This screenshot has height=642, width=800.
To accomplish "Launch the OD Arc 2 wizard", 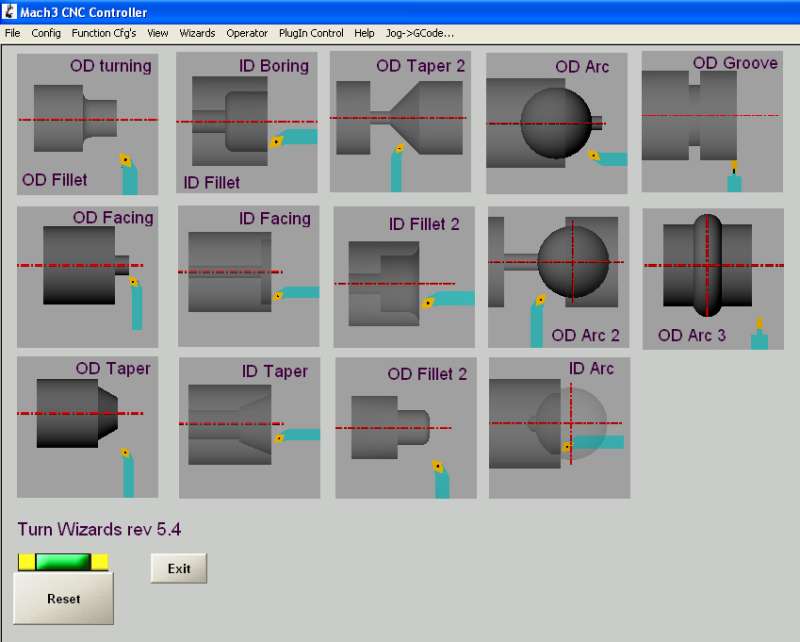I will tap(559, 277).
